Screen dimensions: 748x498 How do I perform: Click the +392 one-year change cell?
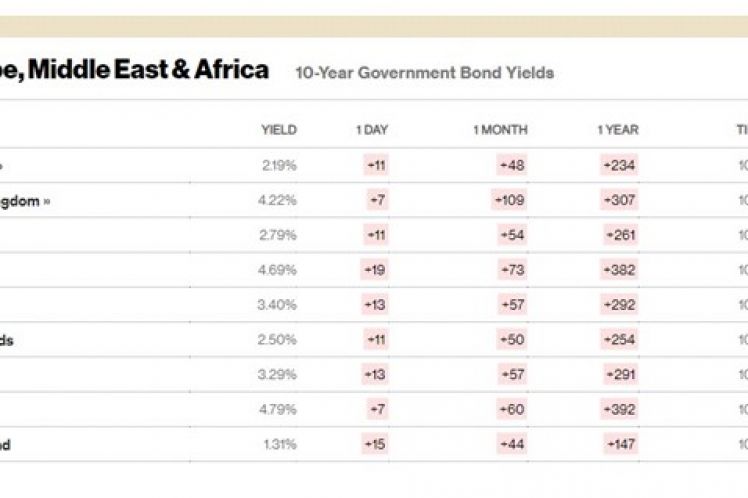click(x=619, y=409)
